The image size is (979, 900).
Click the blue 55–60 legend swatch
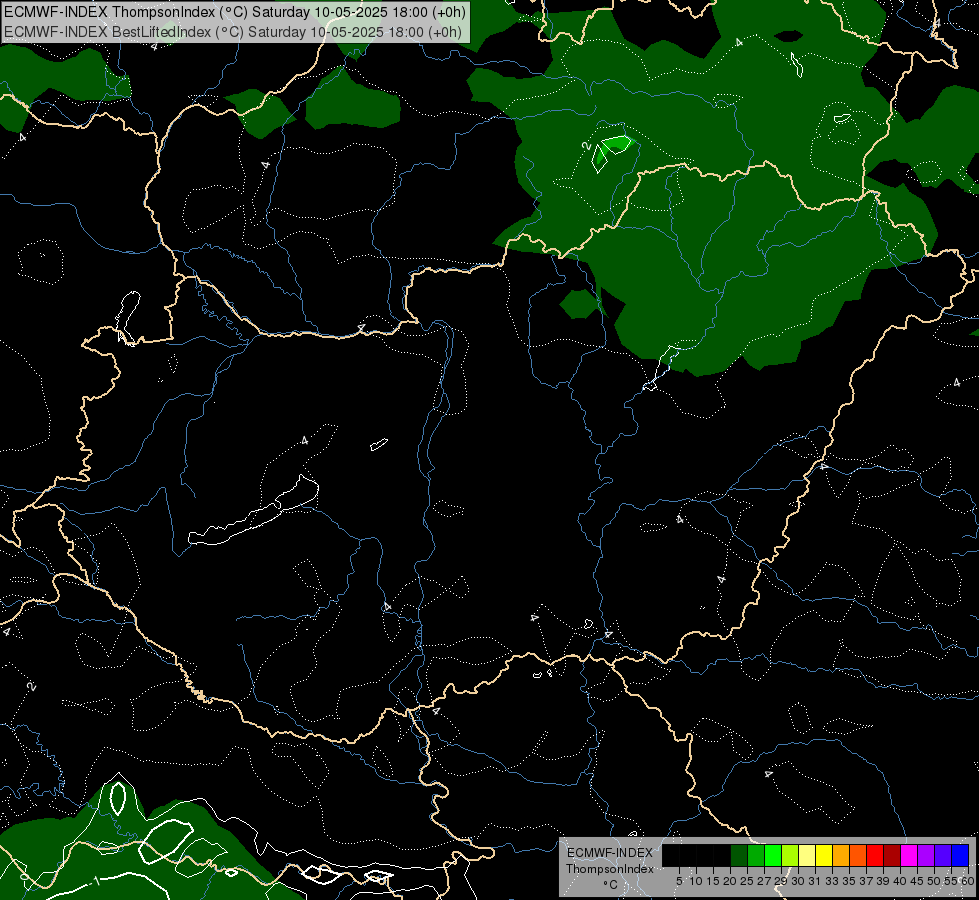coord(960,855)
